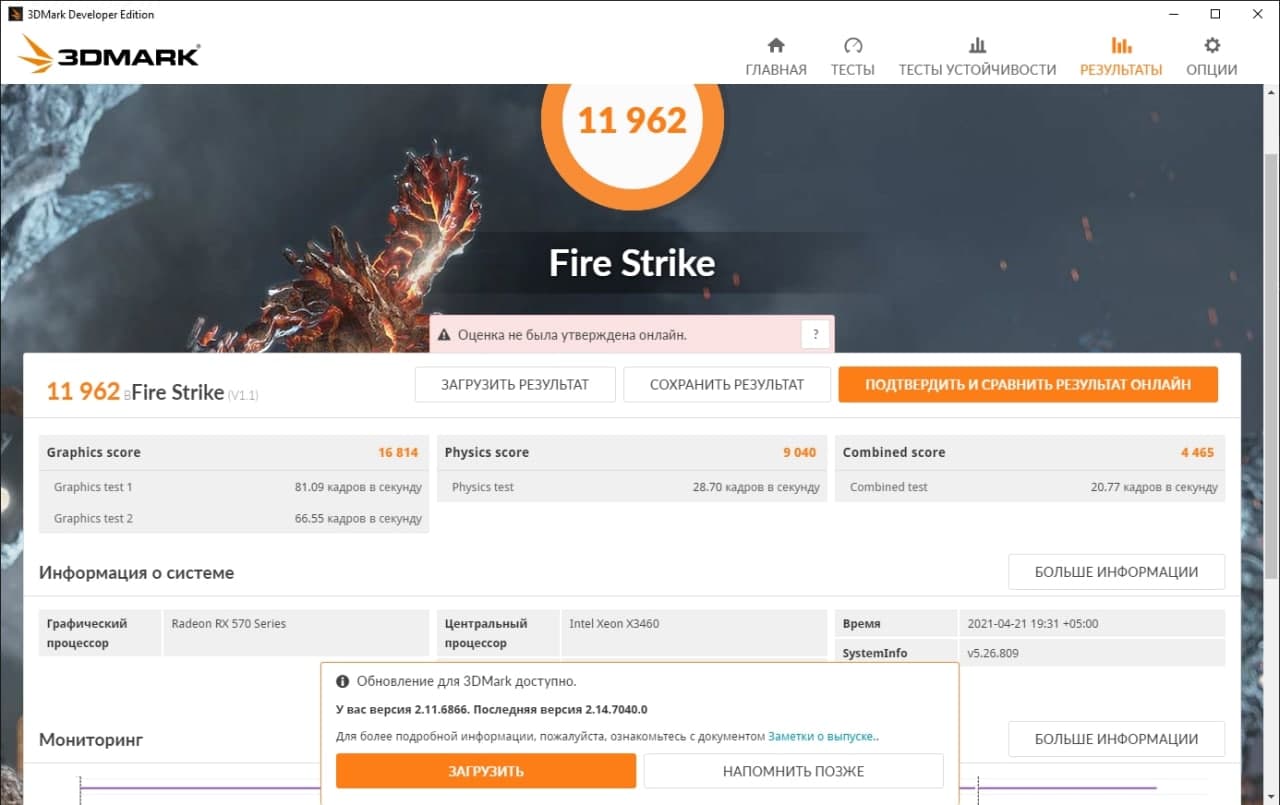Click the warning triangle icon
This screenshot has width=1280, height=805.
point(444,335)
